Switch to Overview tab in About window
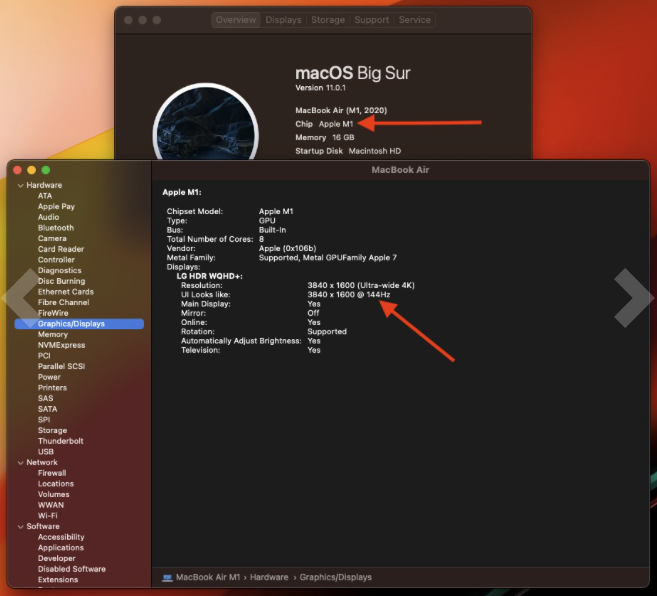This screenshot has width=657, height=596. tap(236, 20)
